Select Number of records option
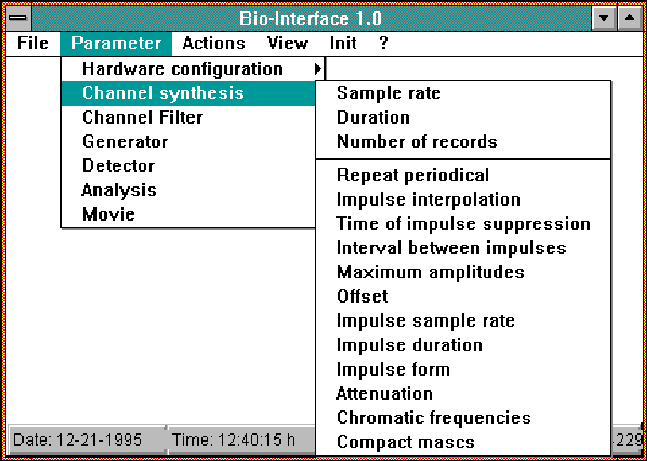This screenshot has height=461, width=647. (x=416, y=142)
